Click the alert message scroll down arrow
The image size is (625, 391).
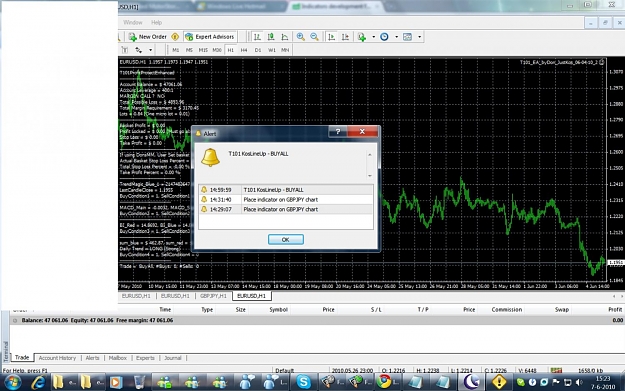[369, 175]
